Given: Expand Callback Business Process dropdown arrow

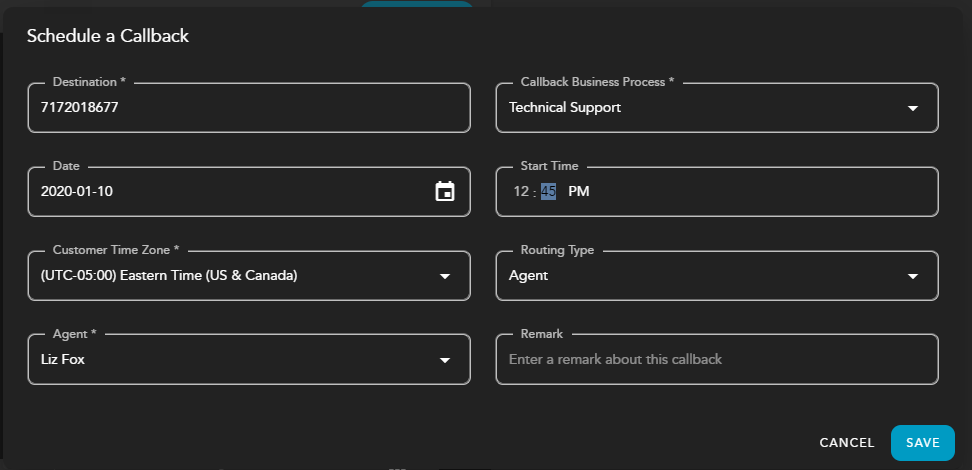Looking at the screenshot, I should coord(912,108).
